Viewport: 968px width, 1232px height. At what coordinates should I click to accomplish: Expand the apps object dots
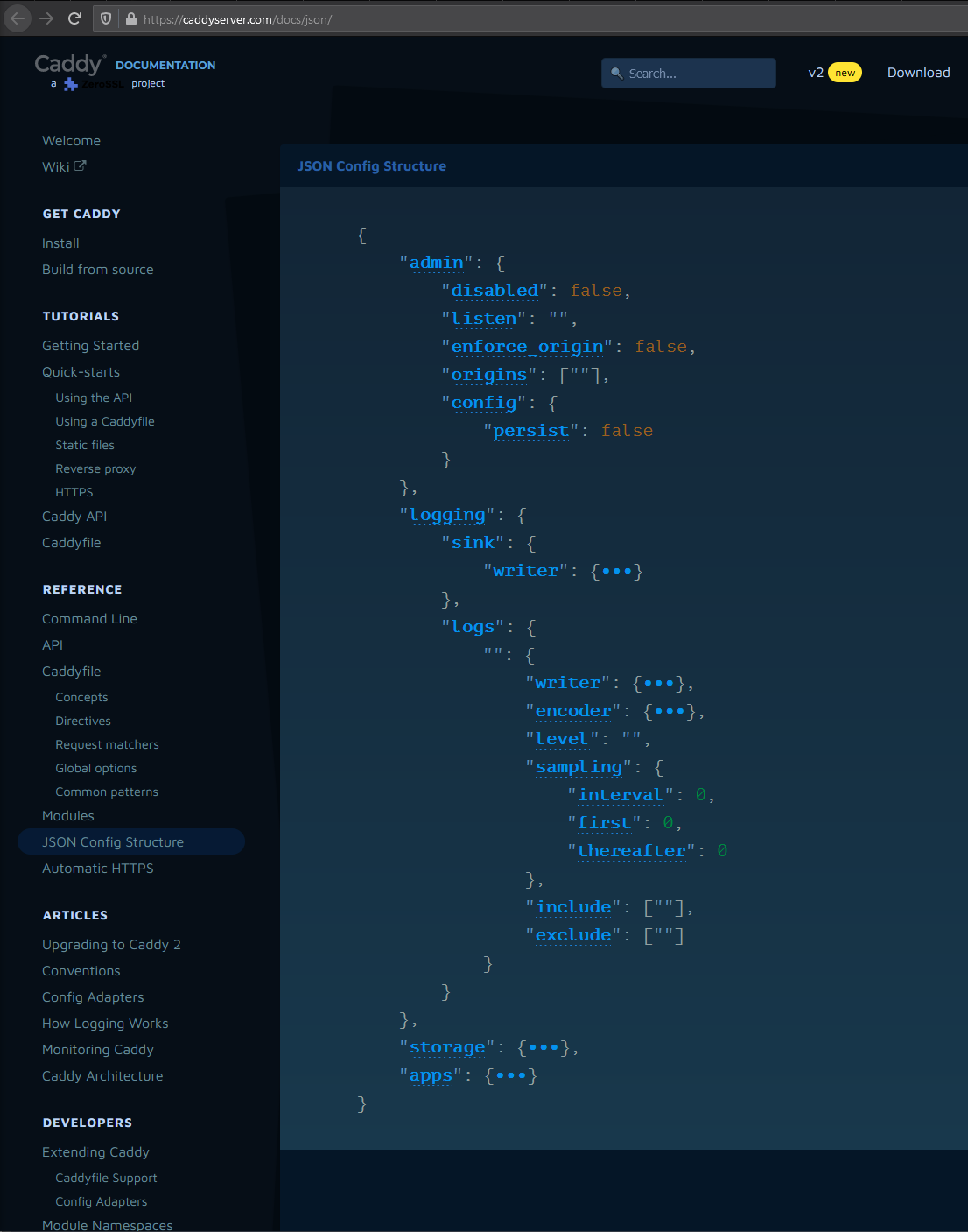pos(513,1074)
